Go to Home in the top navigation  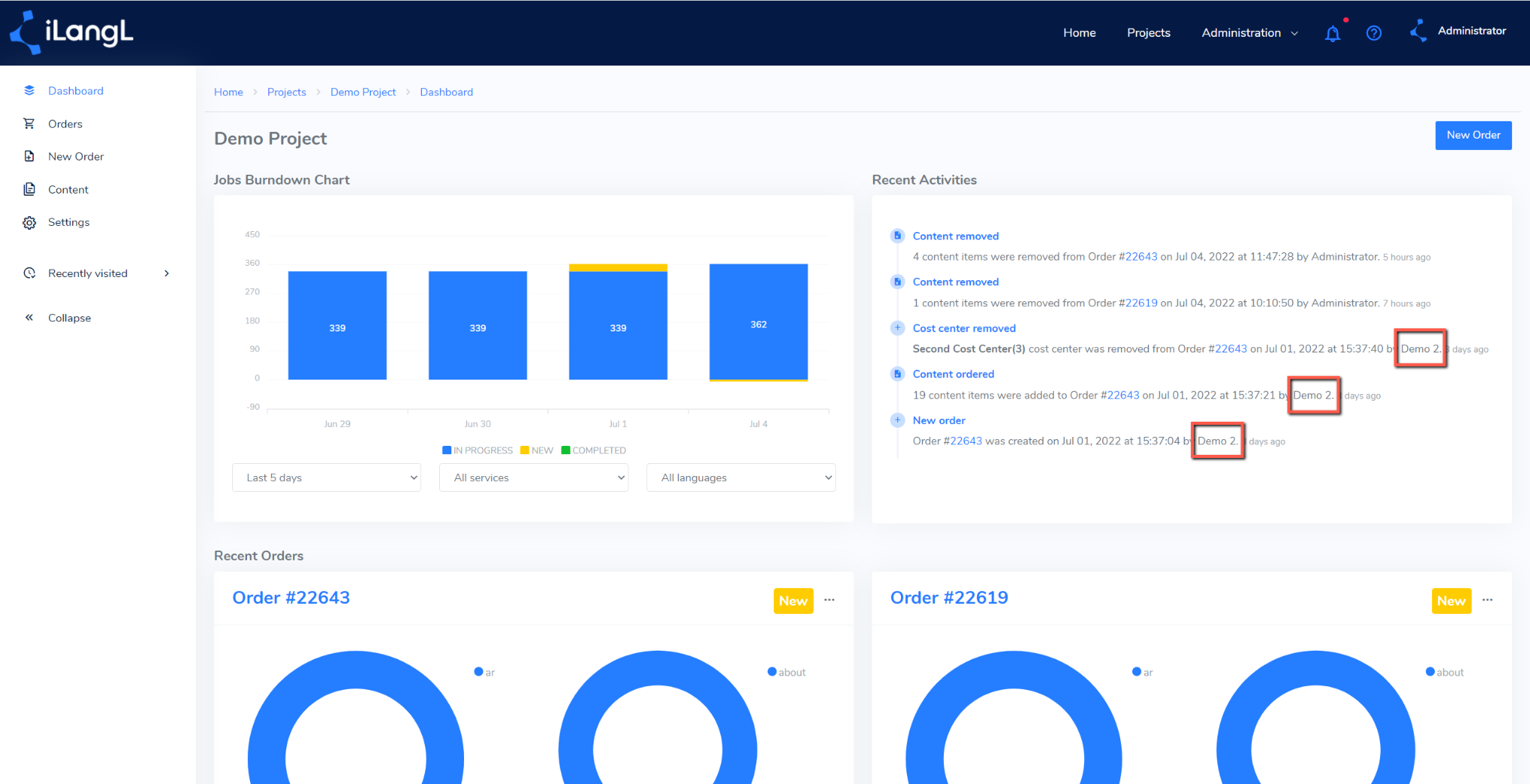[x=1080, y=33]
